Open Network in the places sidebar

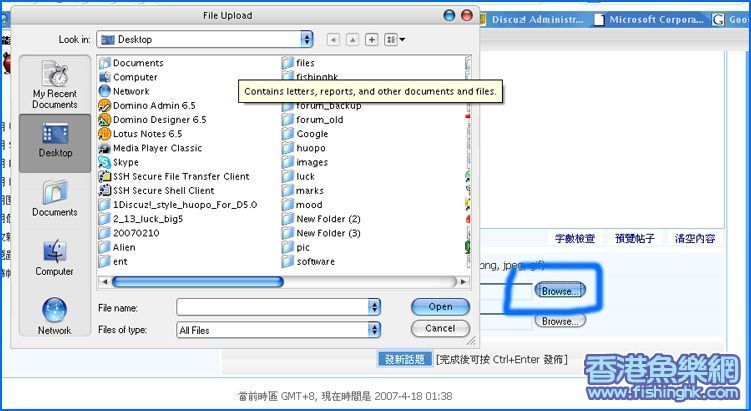pos(55,316)
